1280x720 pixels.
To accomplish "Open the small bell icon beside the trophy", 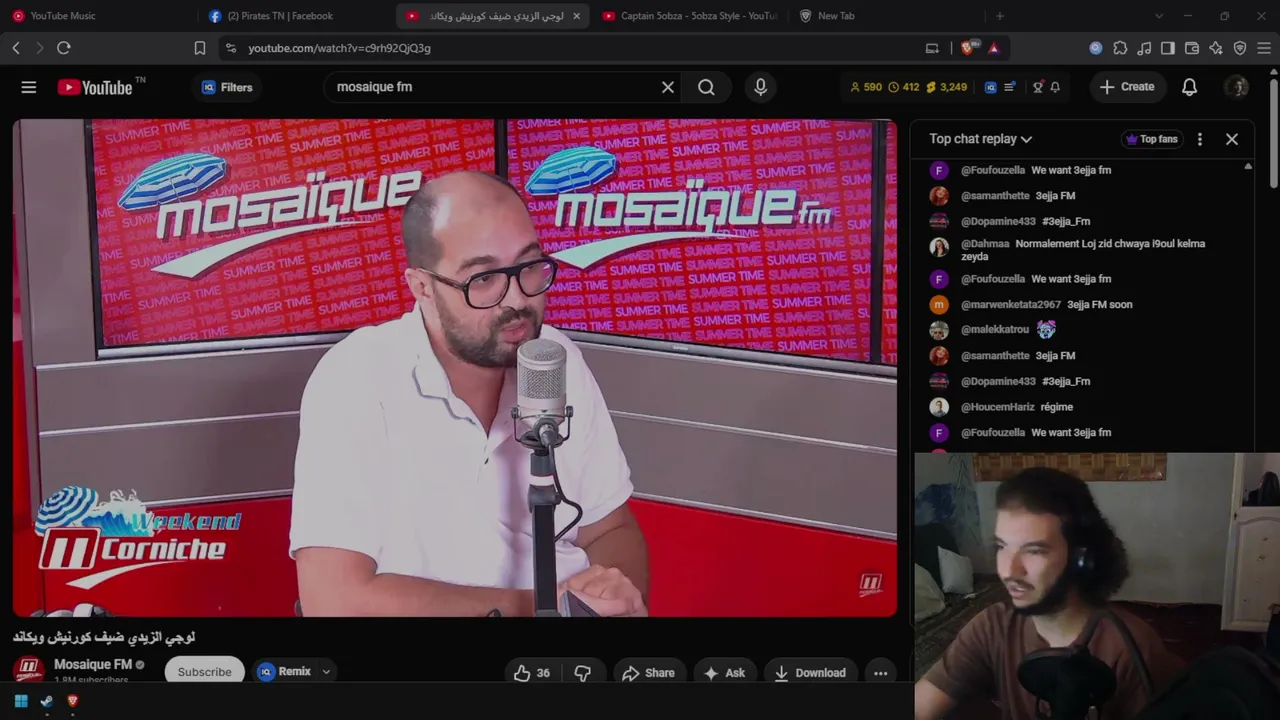I will pos(1055,87).
